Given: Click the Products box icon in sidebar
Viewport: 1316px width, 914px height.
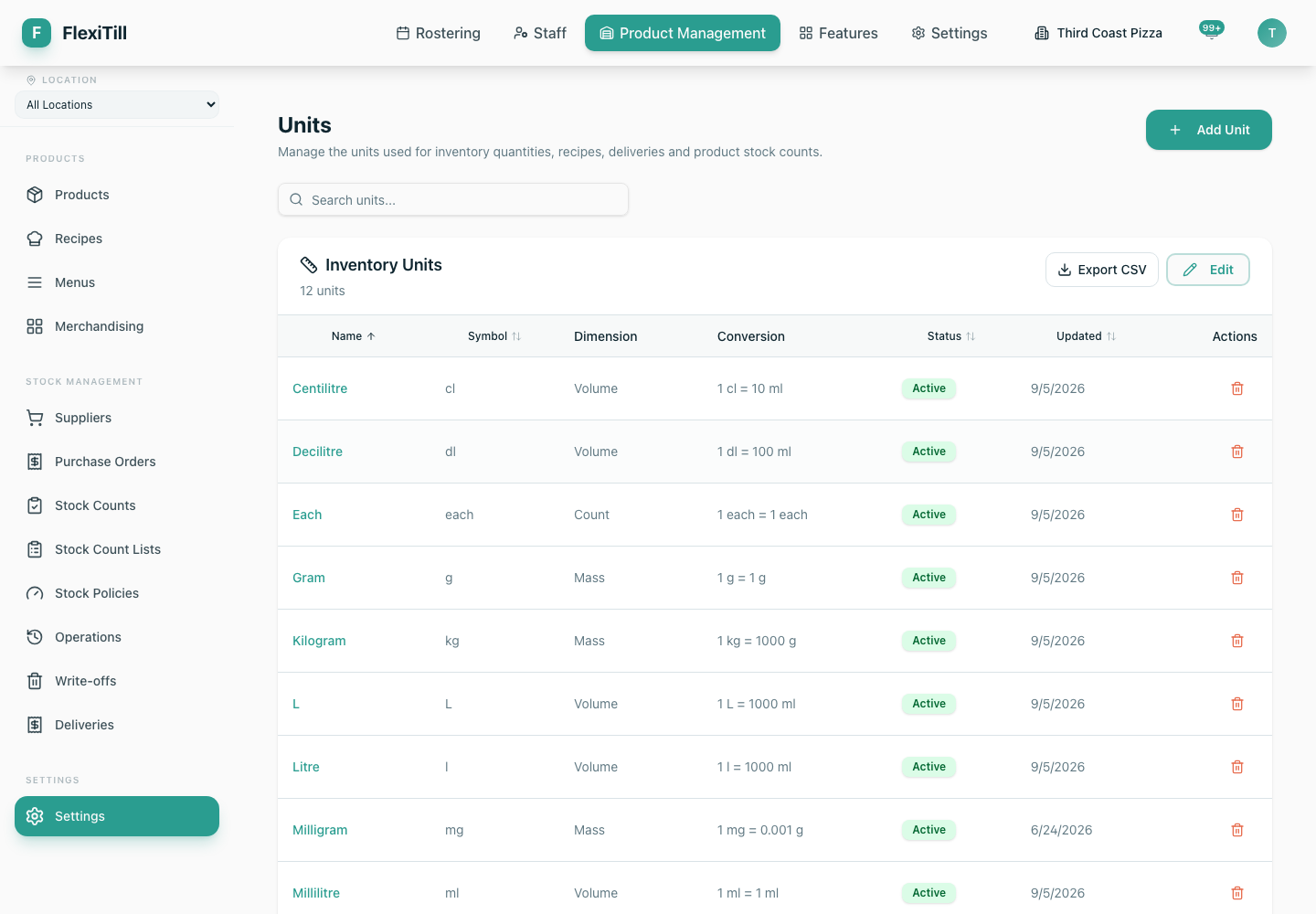Looking at the screenshot, I should 35,195.
